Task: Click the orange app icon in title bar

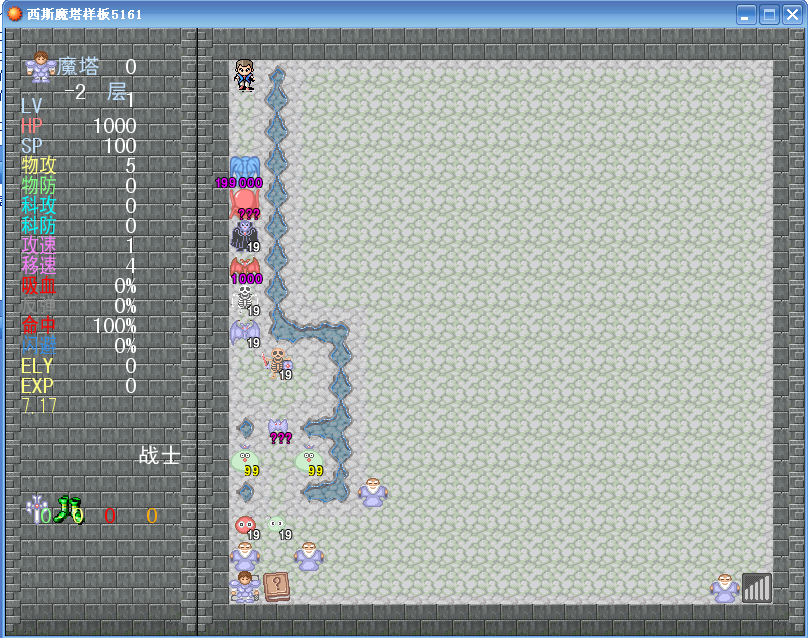Action: click(x=15, y=14)
